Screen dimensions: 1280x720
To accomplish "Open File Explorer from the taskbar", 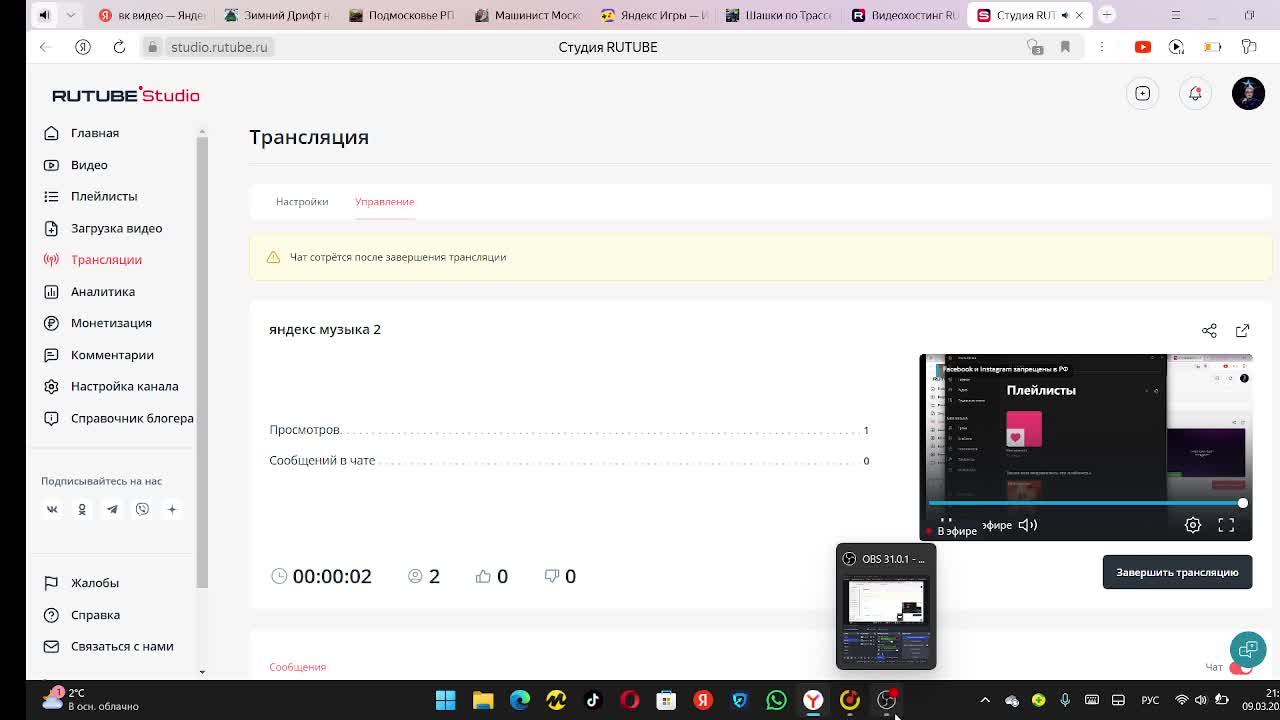I will 483,700.
